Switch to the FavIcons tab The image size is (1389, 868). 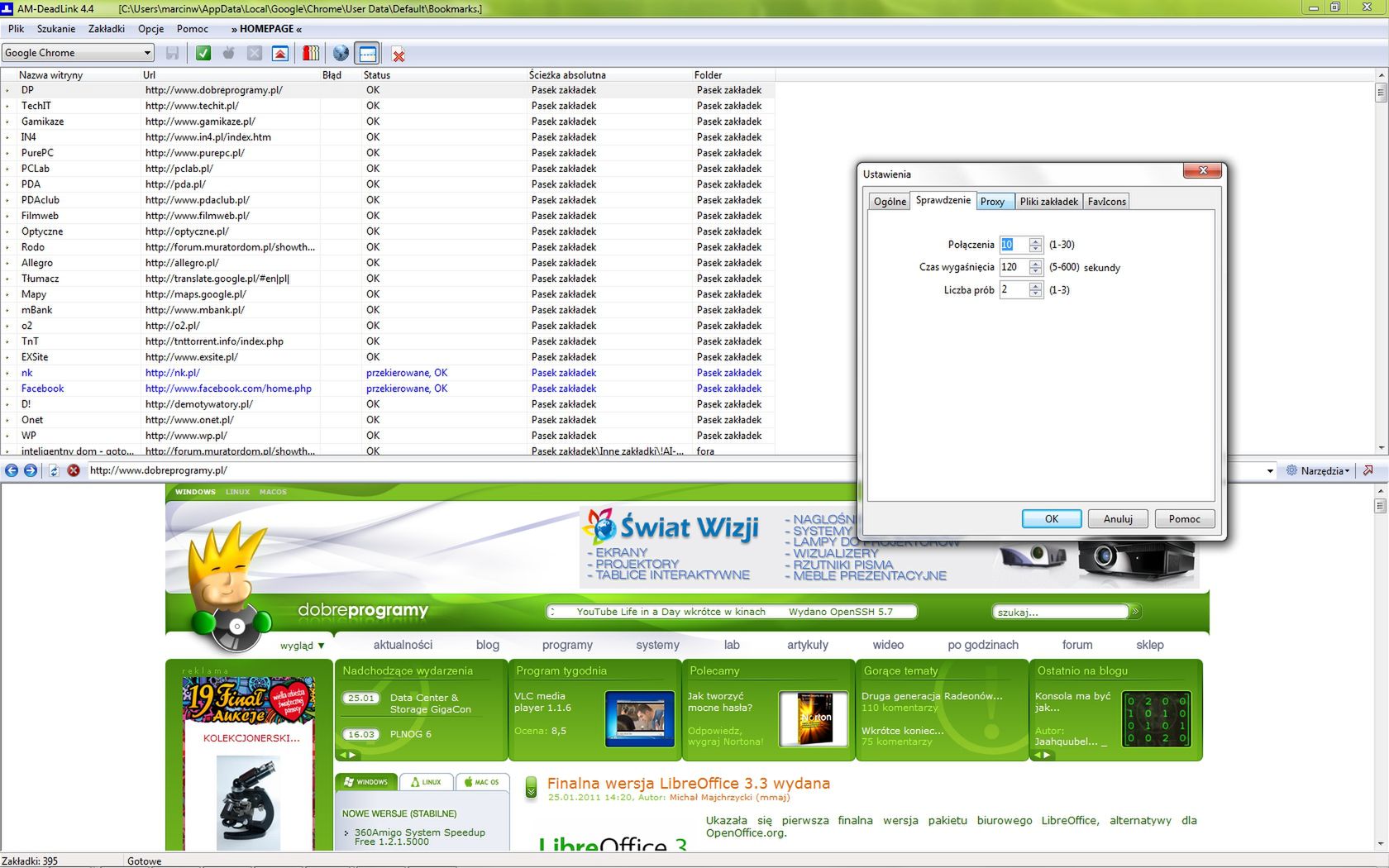[1106, 202]
